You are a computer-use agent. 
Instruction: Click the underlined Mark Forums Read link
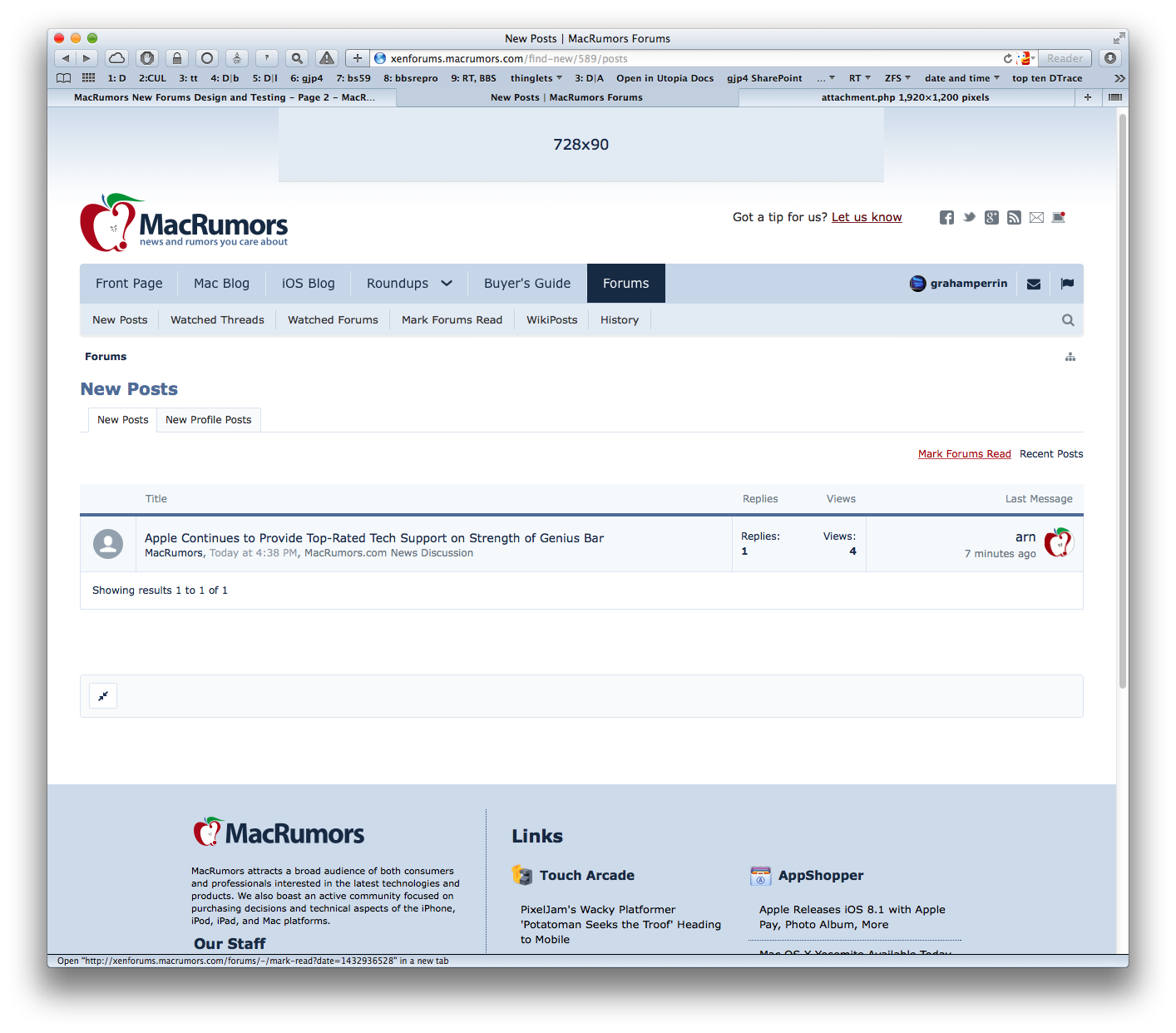[964, 454]
